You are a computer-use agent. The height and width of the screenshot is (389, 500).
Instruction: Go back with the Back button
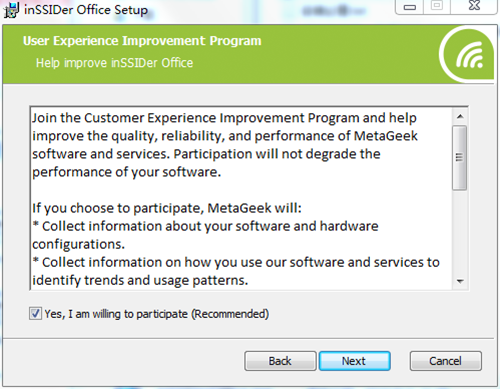(x=280, y=361)
